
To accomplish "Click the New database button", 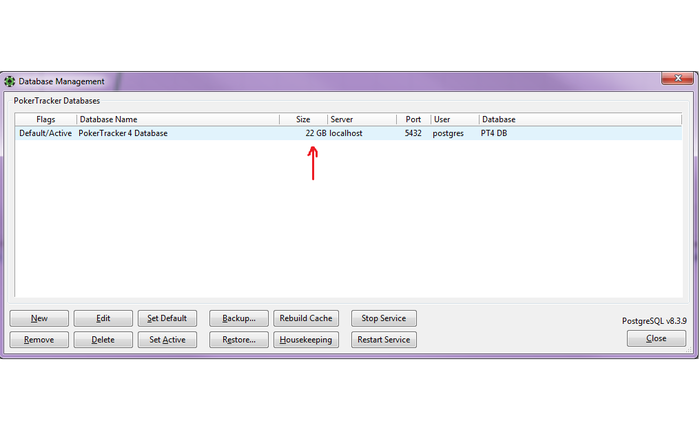I will pos(39,318).
